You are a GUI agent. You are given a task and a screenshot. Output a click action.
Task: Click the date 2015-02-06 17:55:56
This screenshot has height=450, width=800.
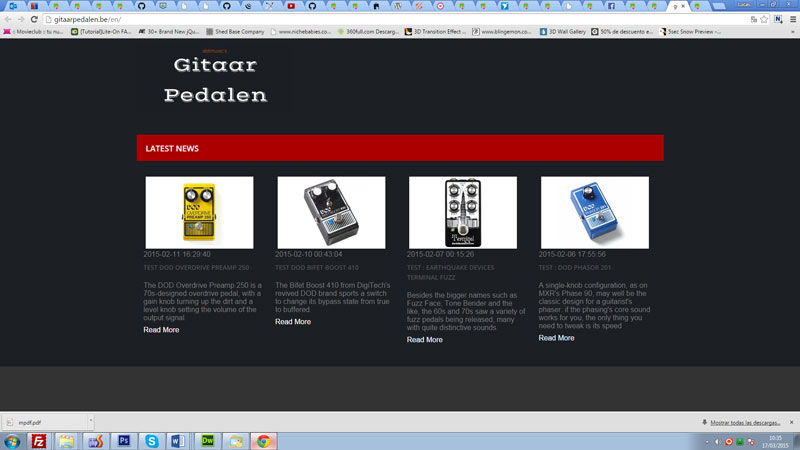pos(572,254)
